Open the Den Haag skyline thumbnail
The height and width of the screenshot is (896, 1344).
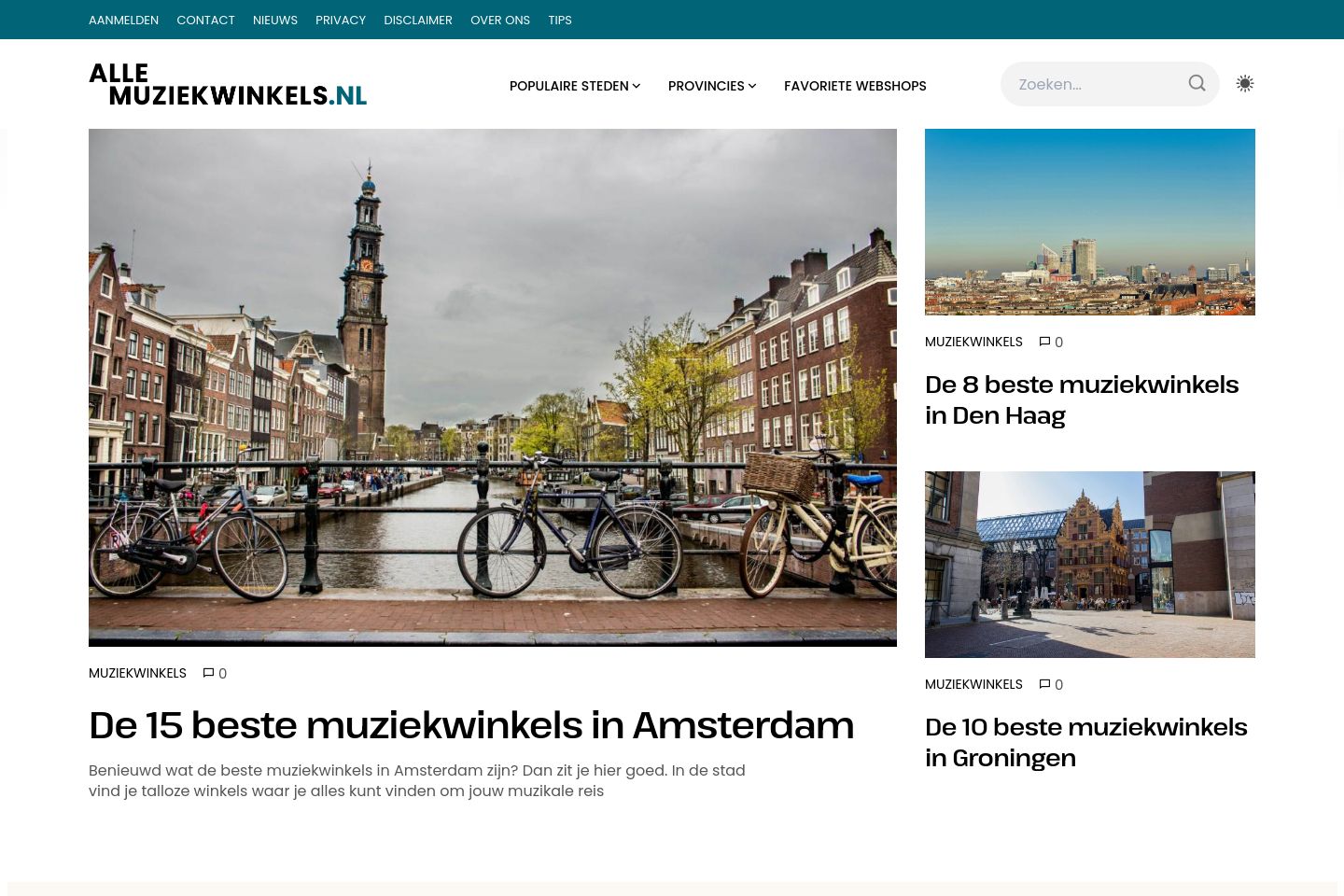pos(1090,222)
